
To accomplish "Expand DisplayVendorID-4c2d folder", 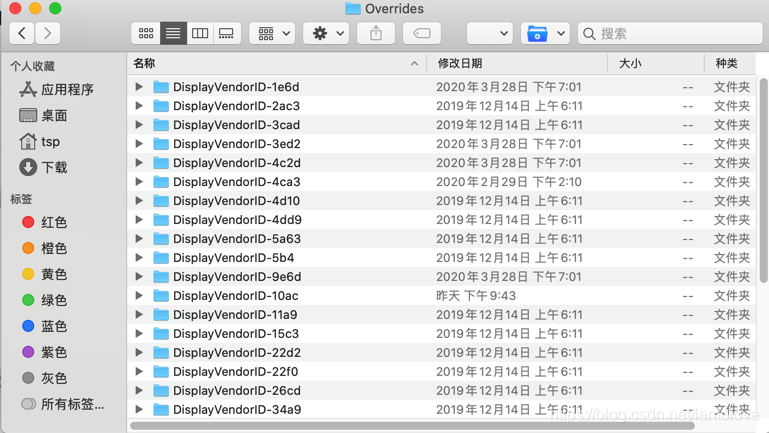I will pos(139,162).
